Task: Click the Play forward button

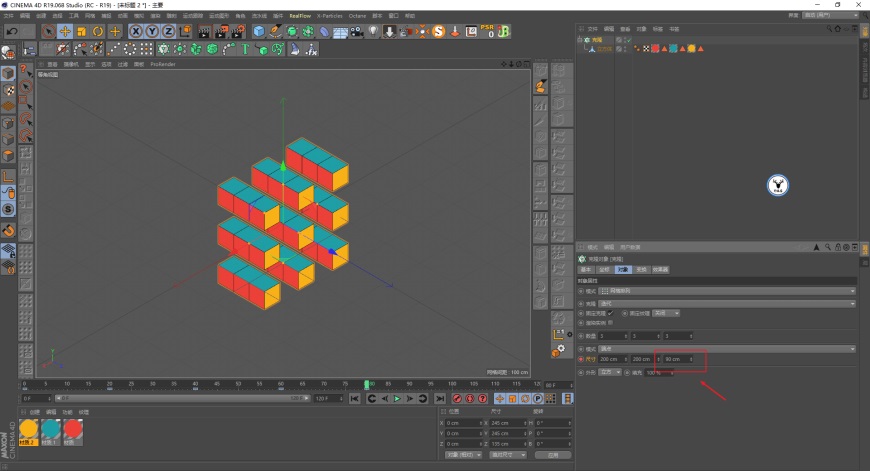Action: [397, 398]
